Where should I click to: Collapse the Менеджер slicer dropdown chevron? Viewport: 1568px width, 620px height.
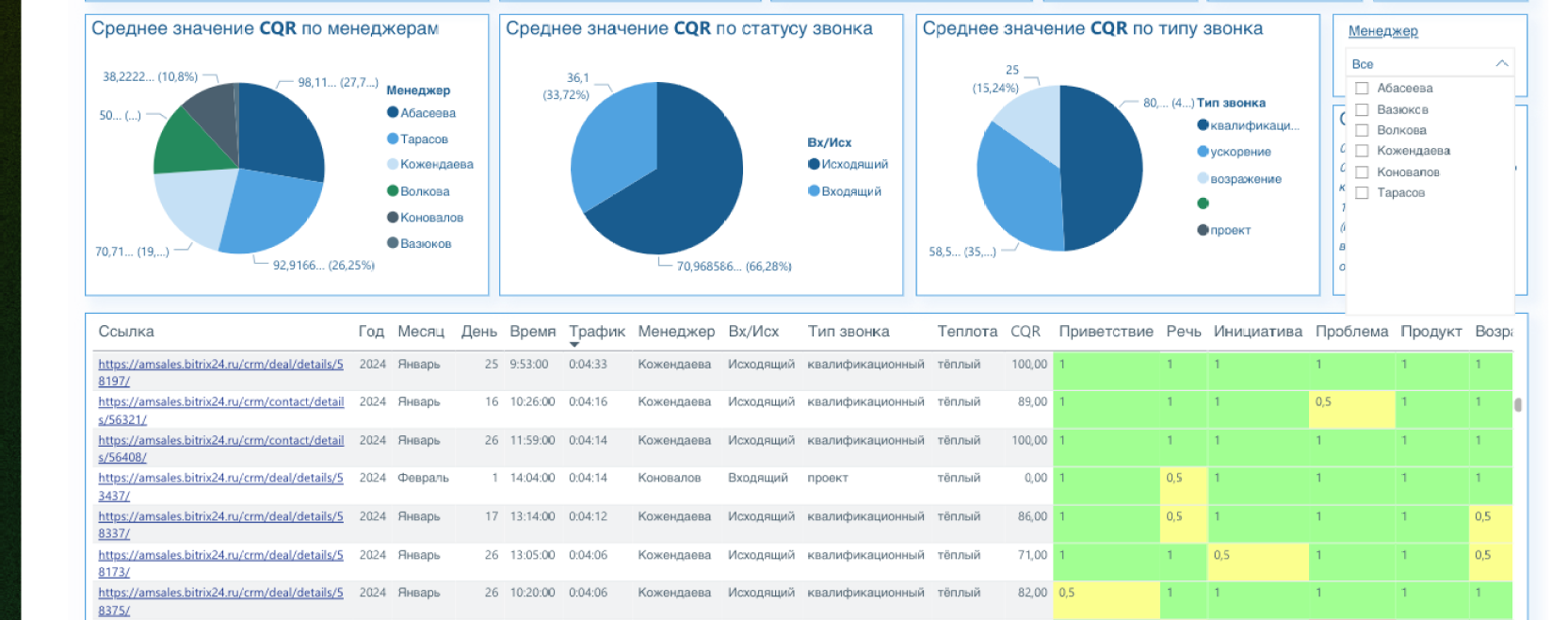[x=1501, y=64]
